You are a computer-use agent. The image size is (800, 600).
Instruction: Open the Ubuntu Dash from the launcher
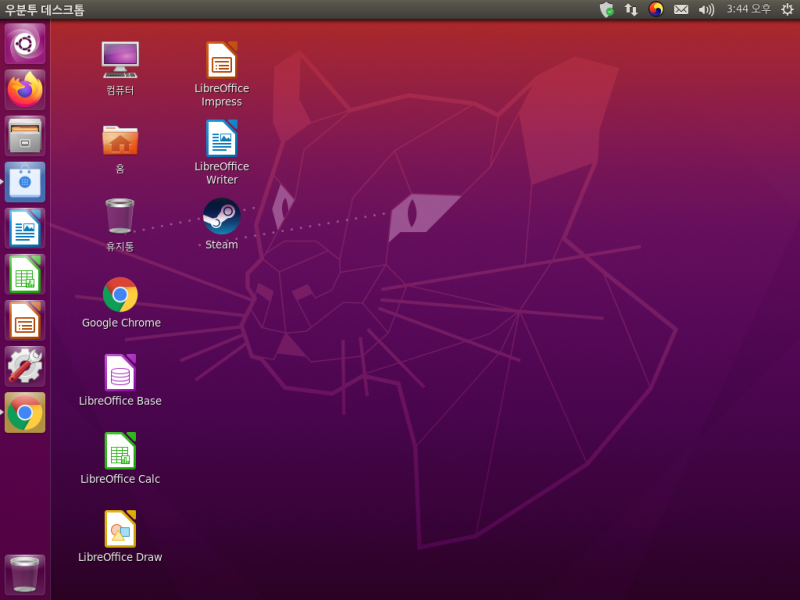point(25,44)
